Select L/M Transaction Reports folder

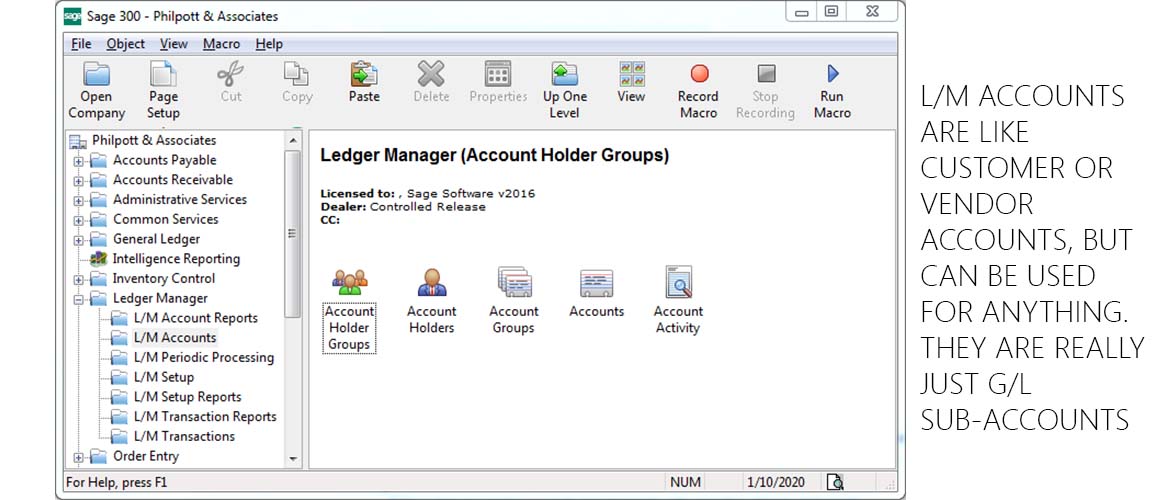click(205, 416)
